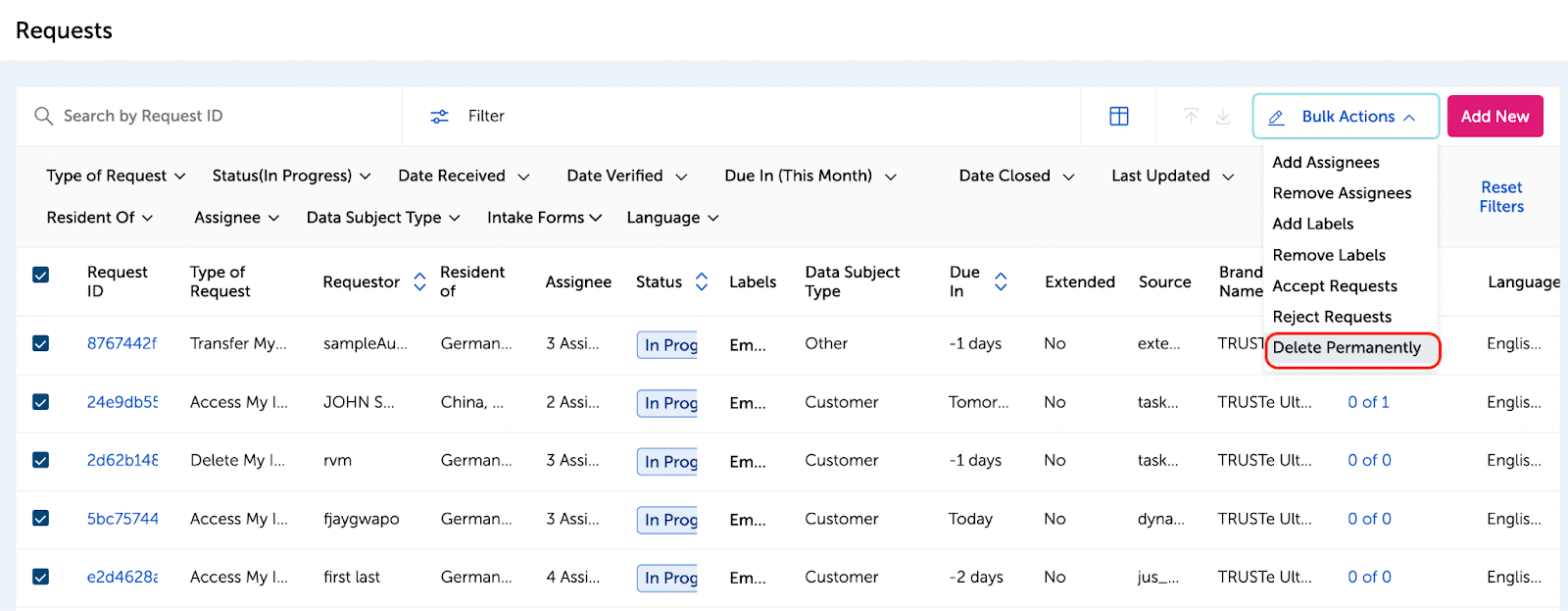Select Delete Permanently menu option
The height and width of the screenshot is (611, 1568).
(1347, 348)
